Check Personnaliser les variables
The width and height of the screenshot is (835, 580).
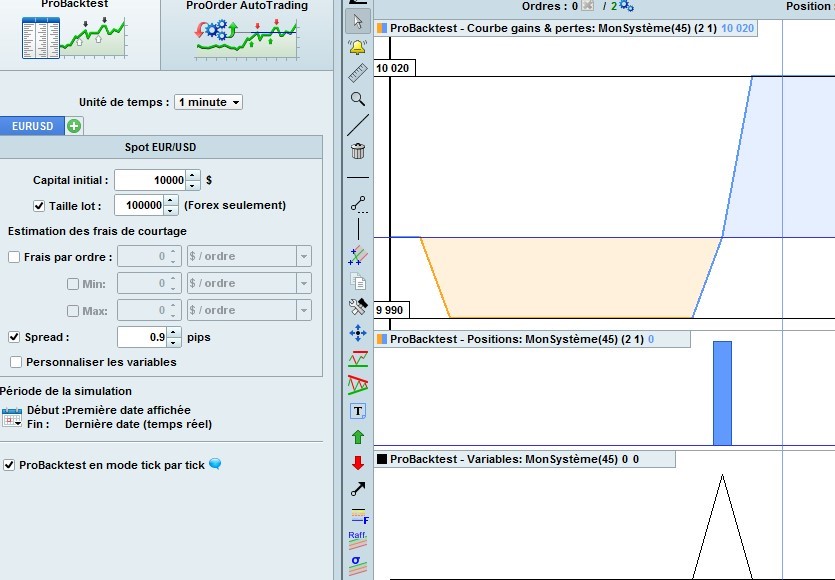point(16,362)
